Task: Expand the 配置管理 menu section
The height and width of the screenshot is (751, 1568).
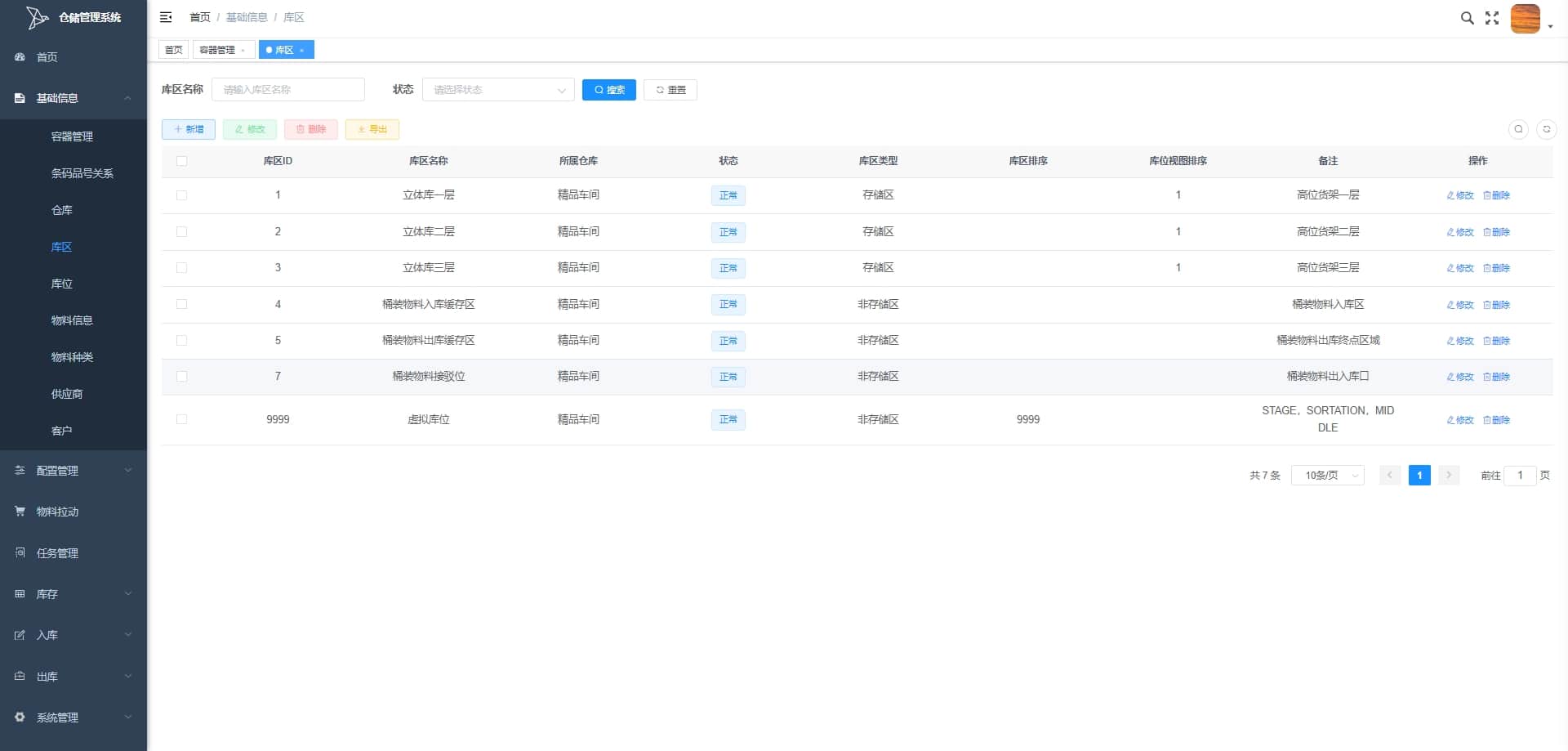Action: [127, 471]
